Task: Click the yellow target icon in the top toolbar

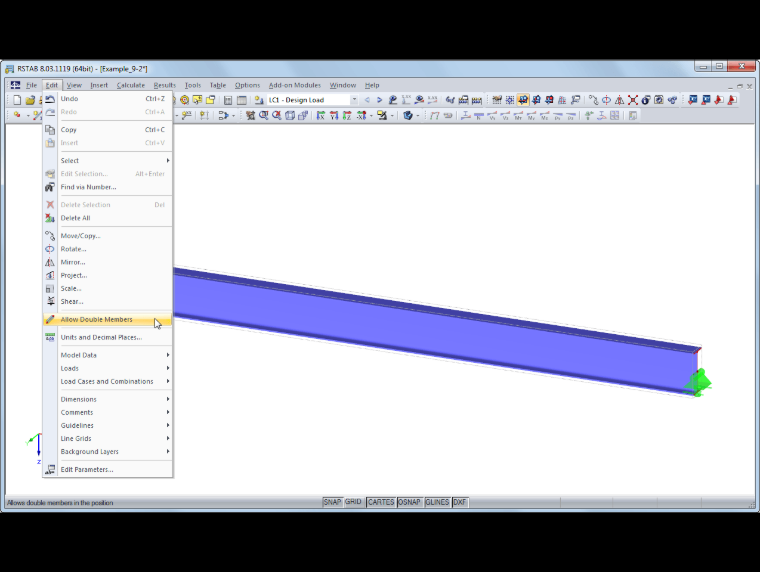Action: (x=185, y=100)
